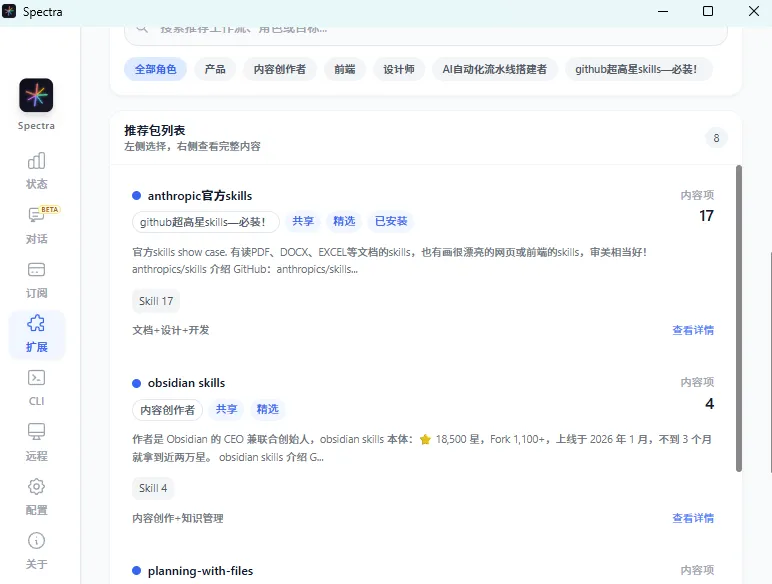
Task: Click the count badge 8 in list header
Action: (x=716, y=138)
